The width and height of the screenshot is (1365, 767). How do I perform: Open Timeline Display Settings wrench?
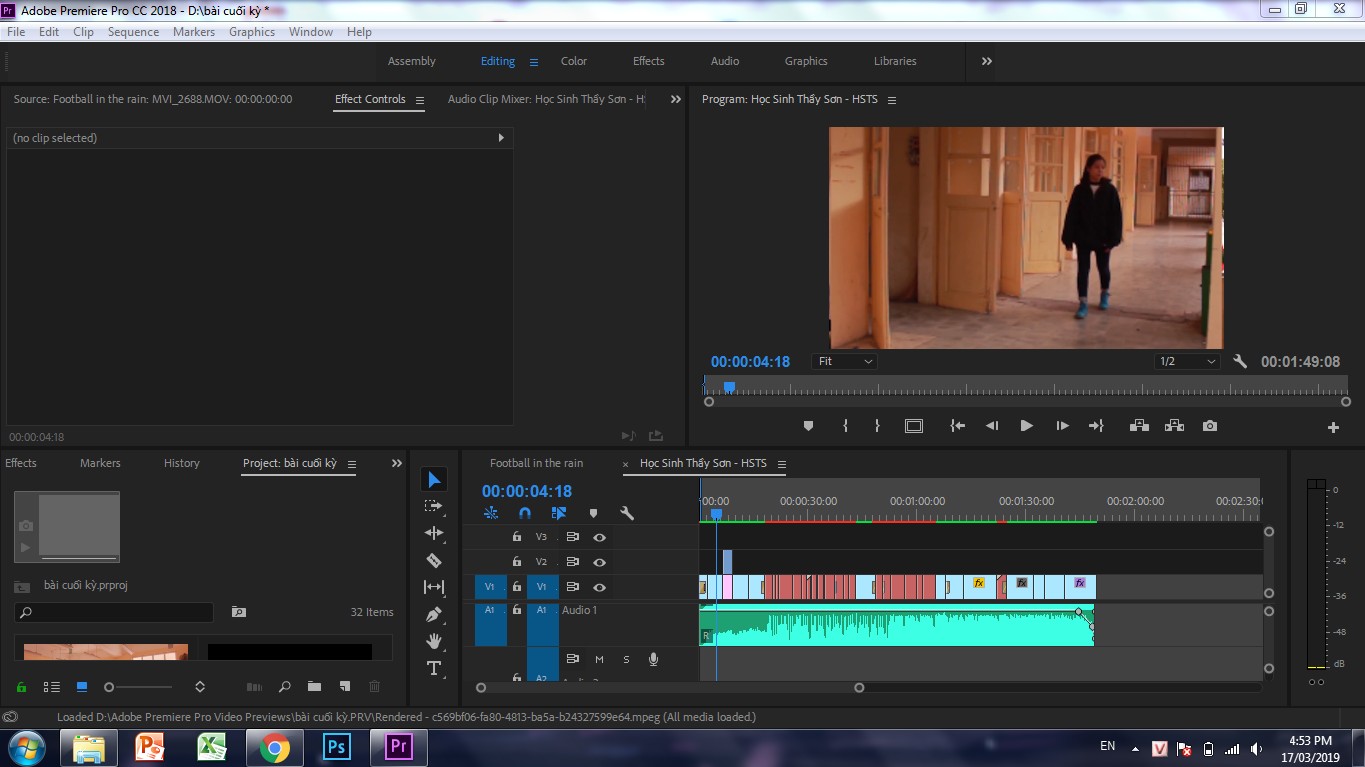pyautogui.click(x=627, y=513)
